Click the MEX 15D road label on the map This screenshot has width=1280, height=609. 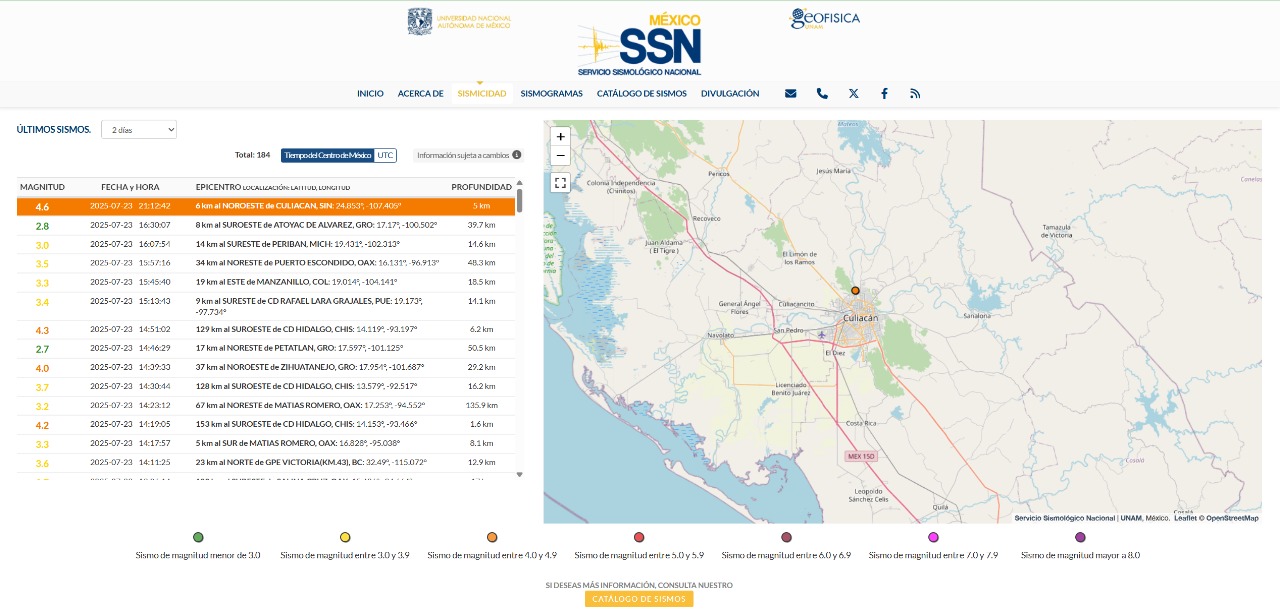point(859,456)
